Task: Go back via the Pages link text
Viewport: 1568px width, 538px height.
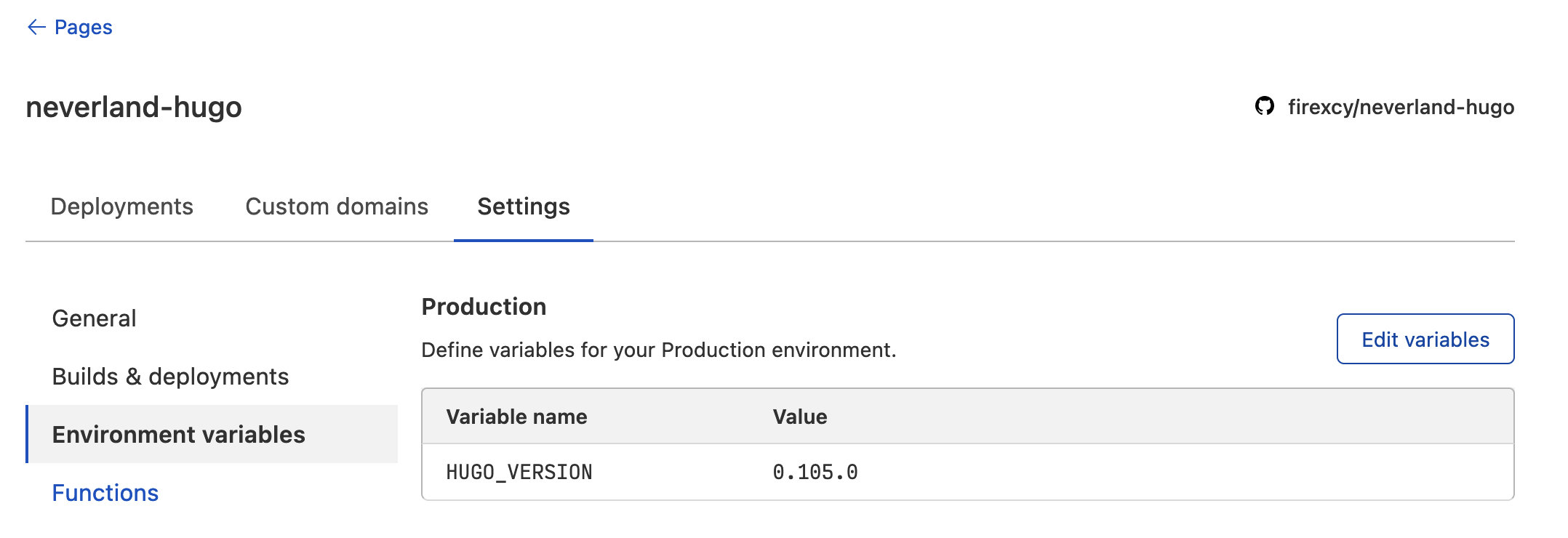Action: tap(83, 28)
